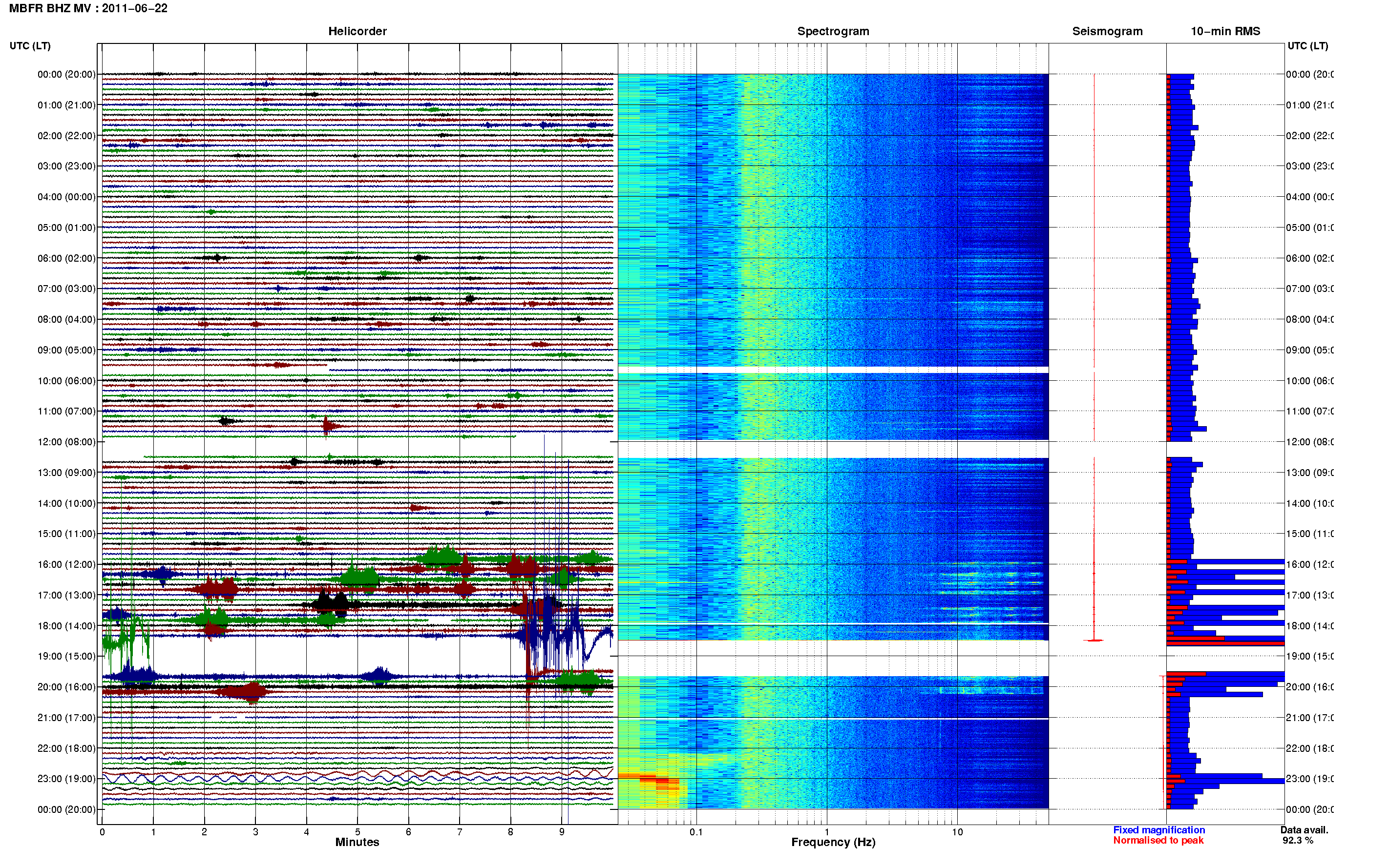This screenshot has width=1389, height=868.
Task: Click the left time label '03:00 (23:00)'
Action: [66, 166]
